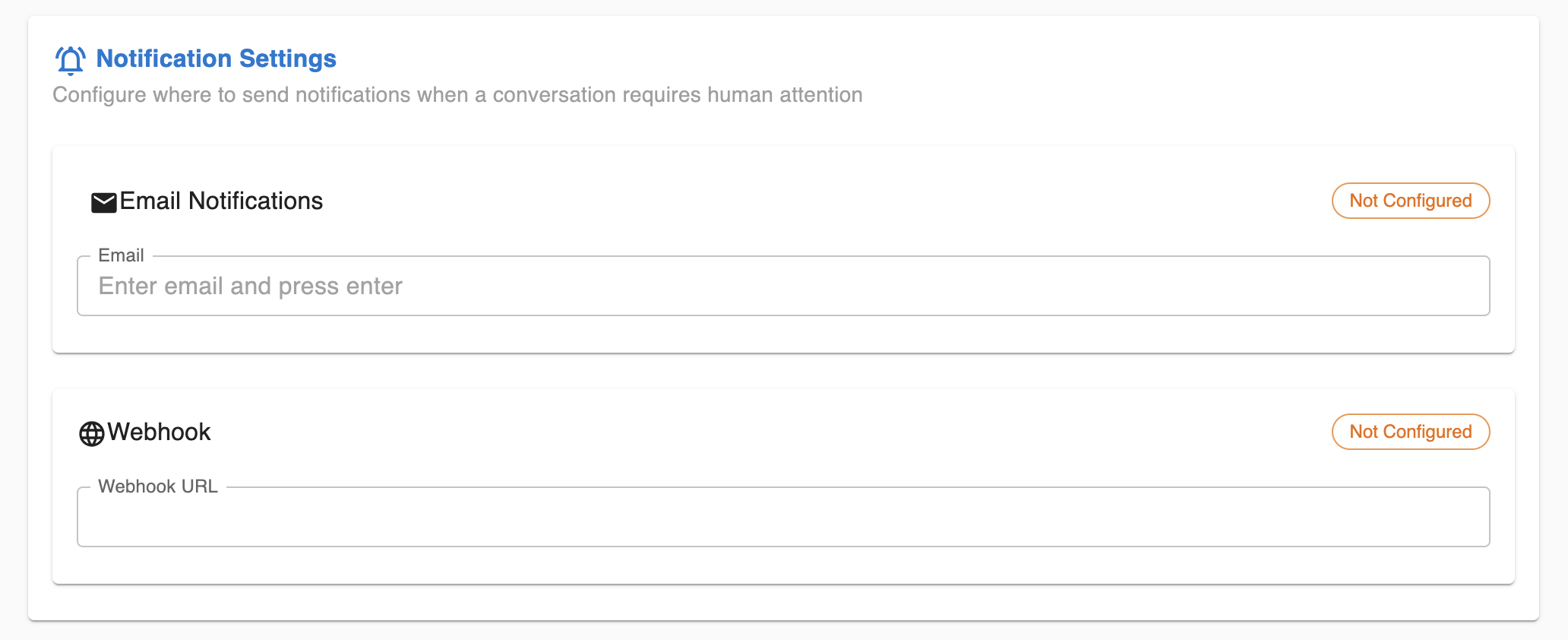
Task: Click the globe icon next to Webhook
Action: [92, 434]
